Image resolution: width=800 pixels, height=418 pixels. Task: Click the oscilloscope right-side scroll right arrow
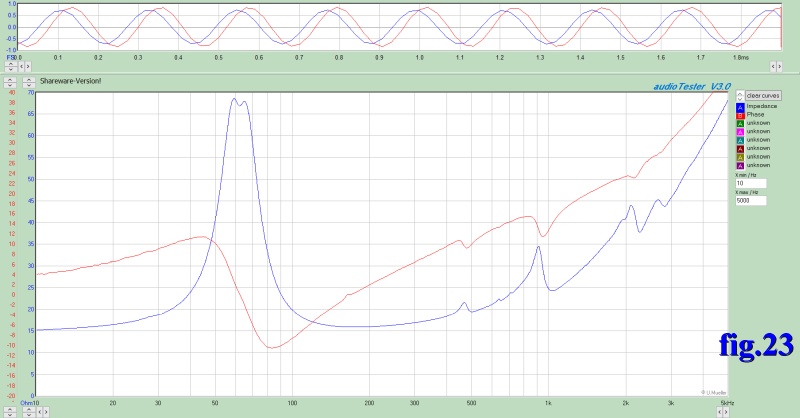point(780,66)
